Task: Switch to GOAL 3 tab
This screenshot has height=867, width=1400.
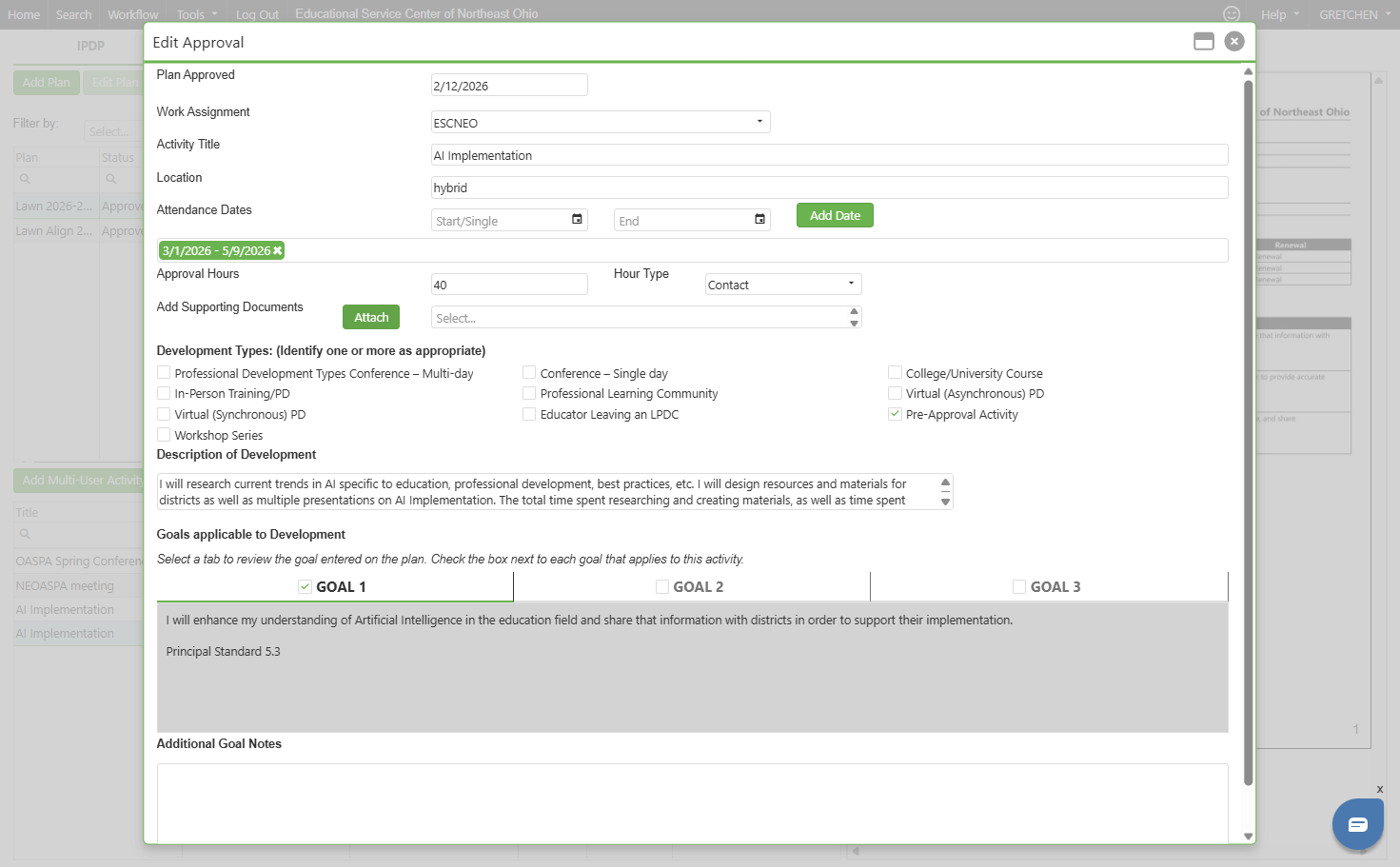Action: coord(1049,587)
